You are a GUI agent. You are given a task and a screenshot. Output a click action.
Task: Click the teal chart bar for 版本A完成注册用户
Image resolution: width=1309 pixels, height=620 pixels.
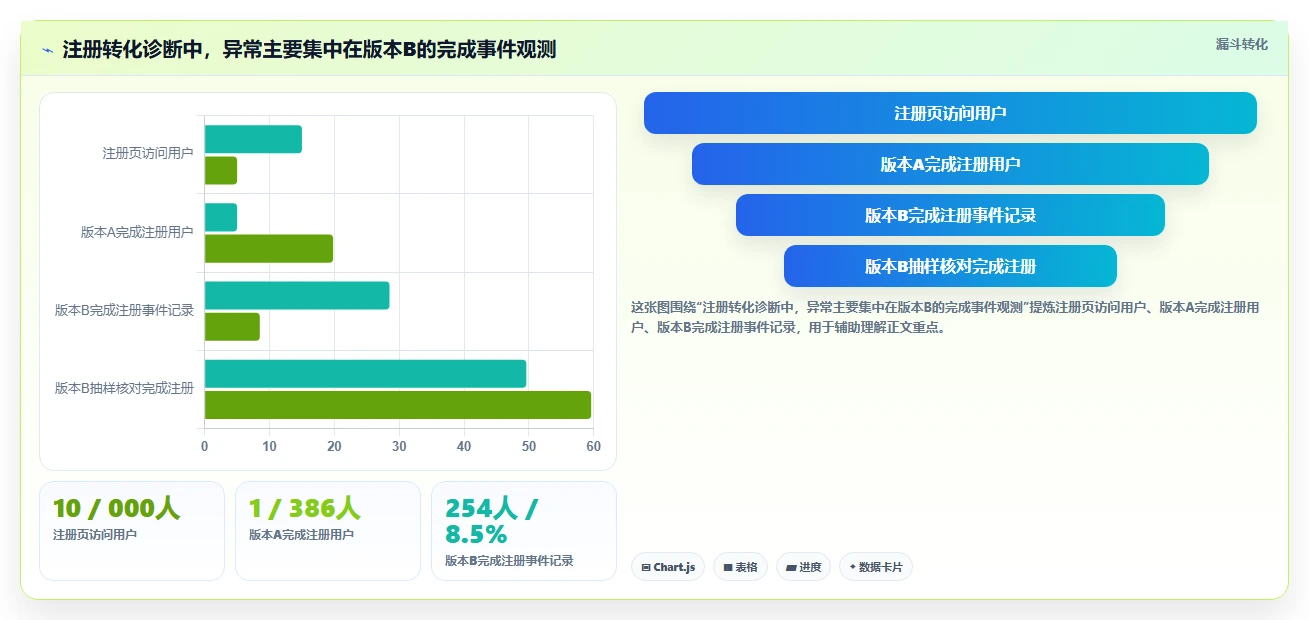[x=221, y=217]
